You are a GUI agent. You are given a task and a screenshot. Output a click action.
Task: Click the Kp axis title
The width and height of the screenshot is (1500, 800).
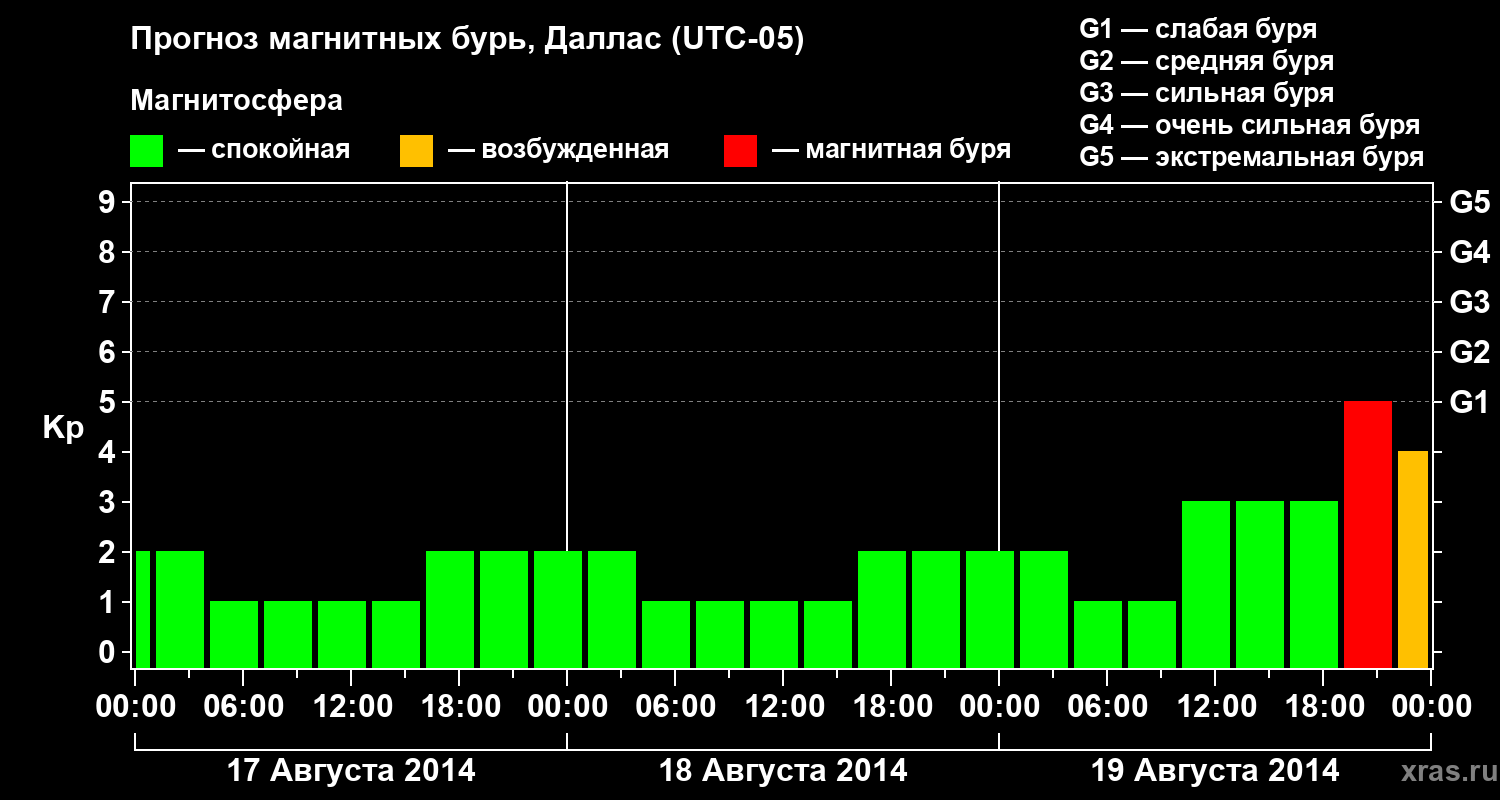click(63, 429)
